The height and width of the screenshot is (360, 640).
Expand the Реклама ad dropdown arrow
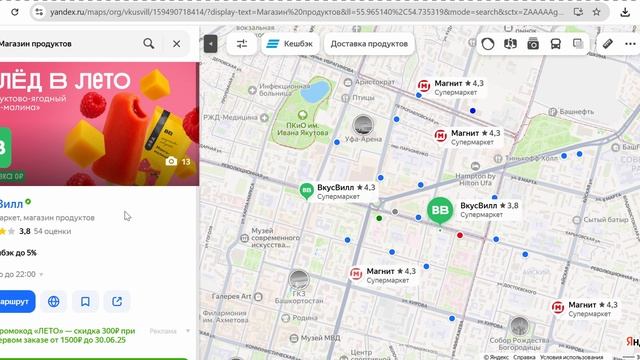[x=188, y=331]
